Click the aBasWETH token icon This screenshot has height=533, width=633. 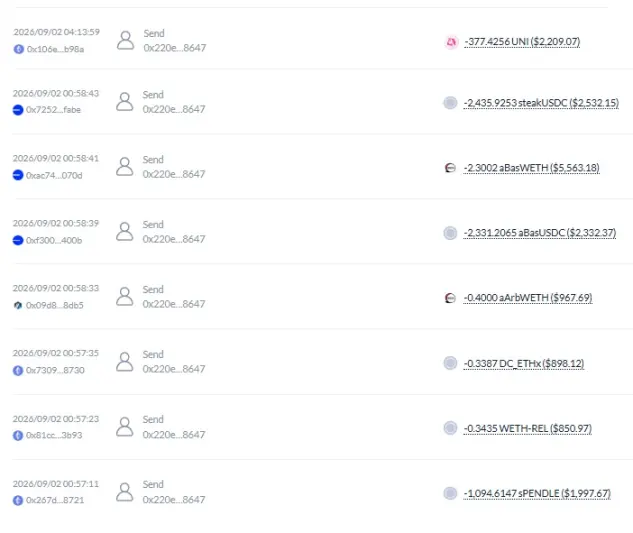[x=450, y=168]
